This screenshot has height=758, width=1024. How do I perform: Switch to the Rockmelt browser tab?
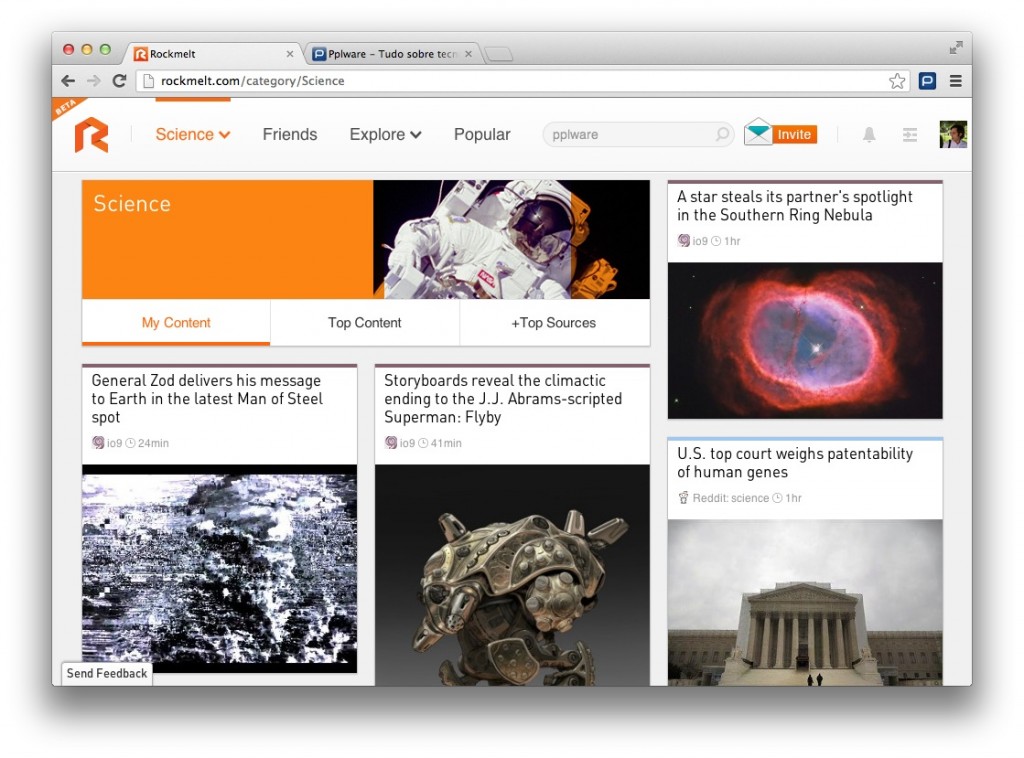[212, 54]
